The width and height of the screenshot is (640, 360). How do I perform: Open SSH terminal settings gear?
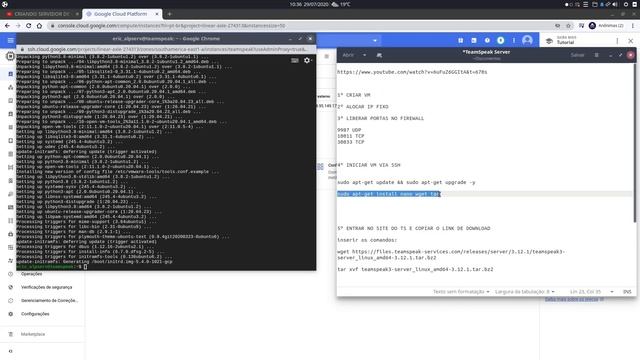(307, 60)
